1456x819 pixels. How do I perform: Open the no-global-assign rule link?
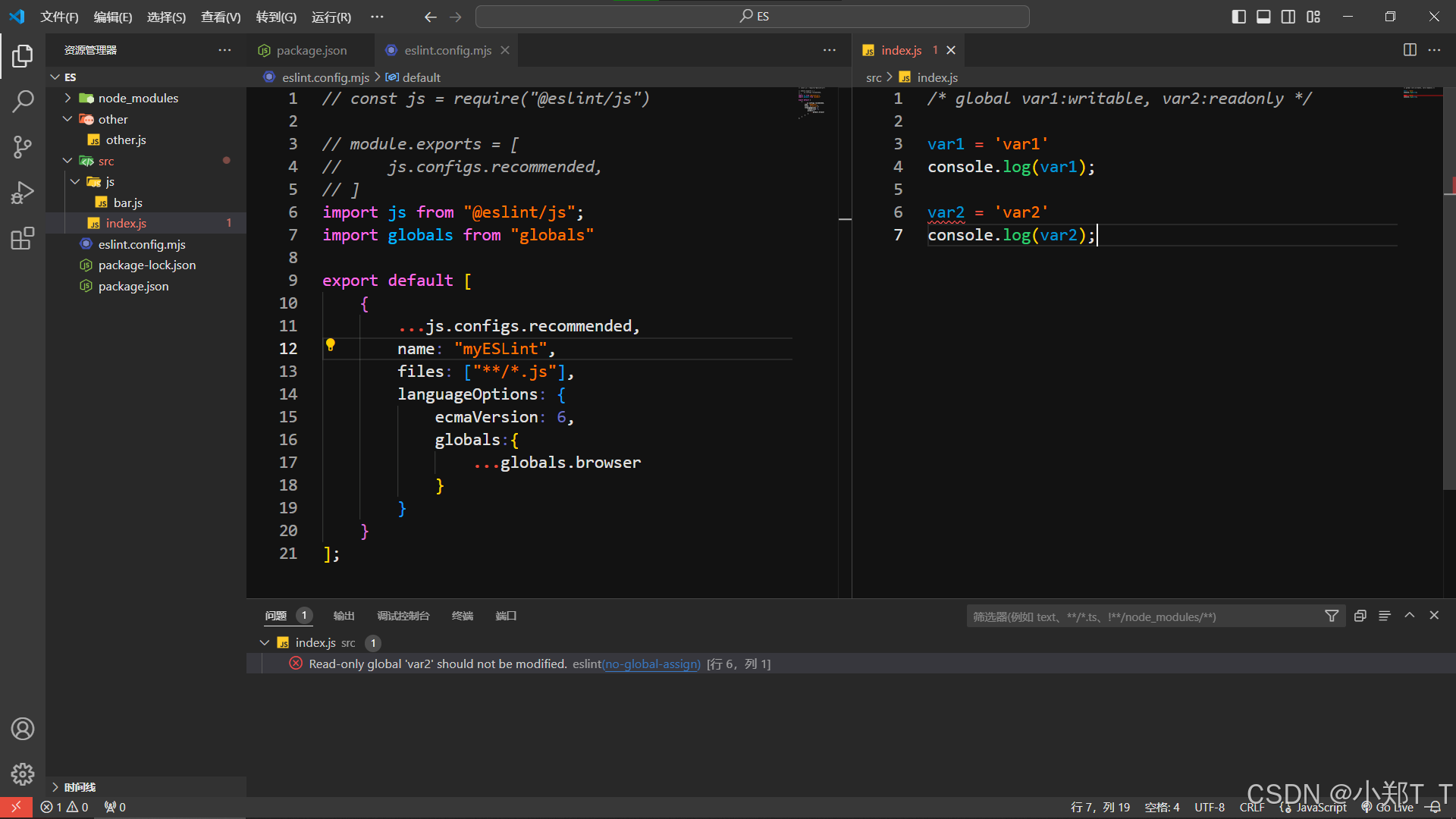click(x=652, y=664)
